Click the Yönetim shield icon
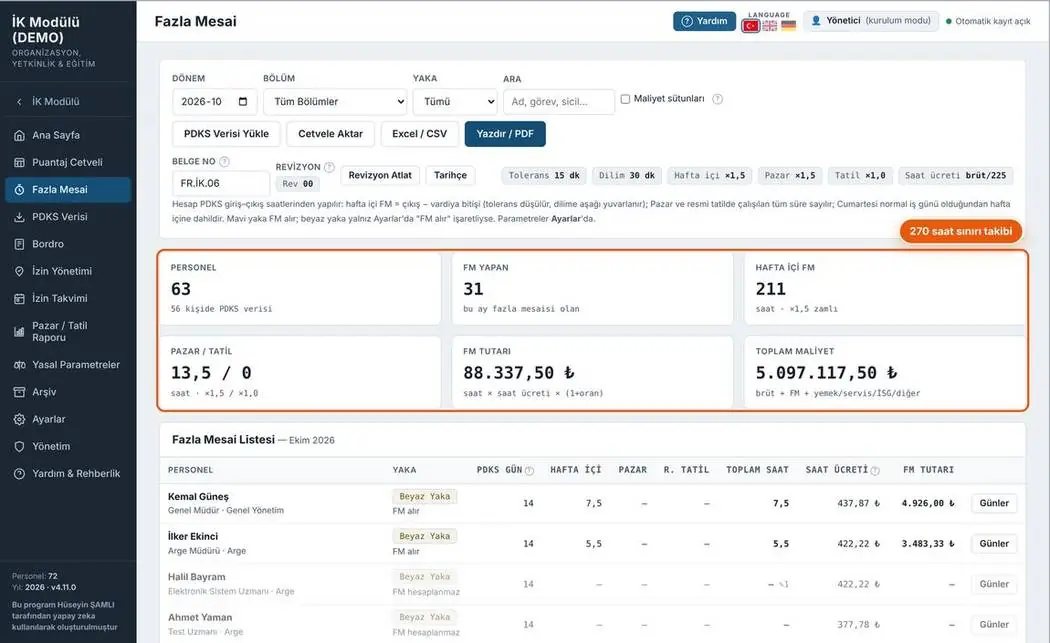 [x=19, y=447]
